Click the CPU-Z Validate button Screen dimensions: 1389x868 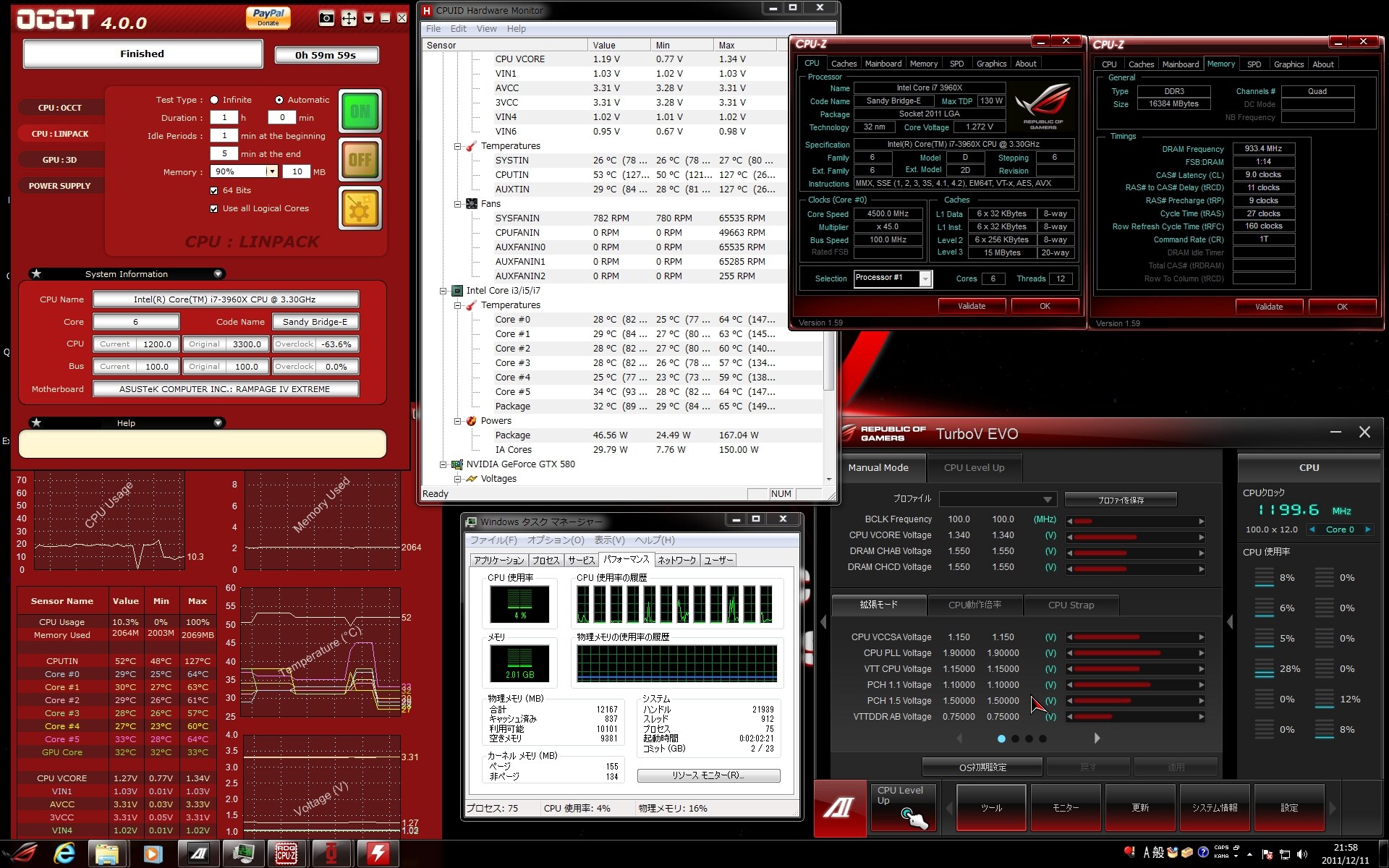971,306
